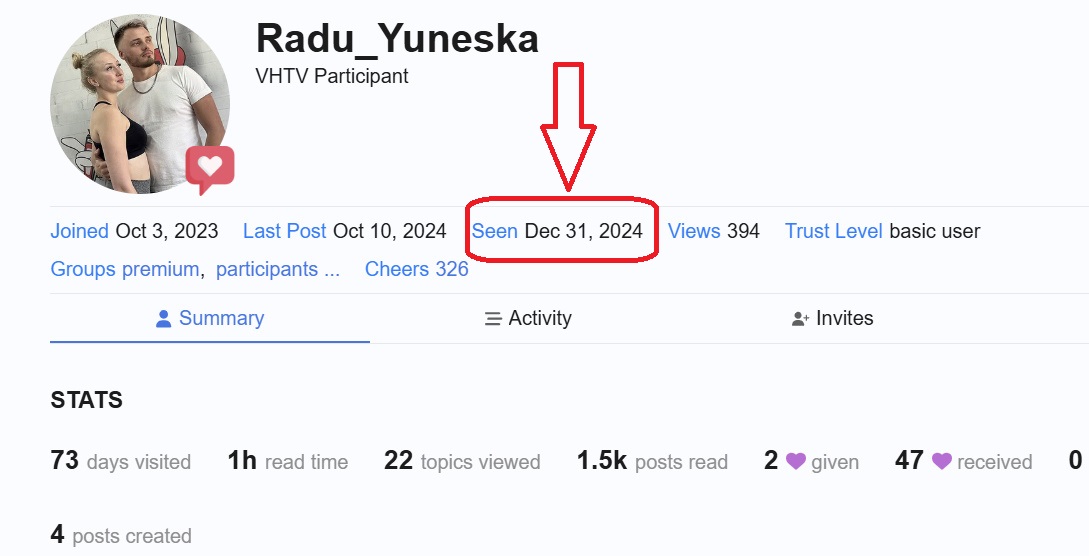Click the Invites add-person icon
Image resolution: width=1089 pixels, height=556 pixels.
click(800, 319)
